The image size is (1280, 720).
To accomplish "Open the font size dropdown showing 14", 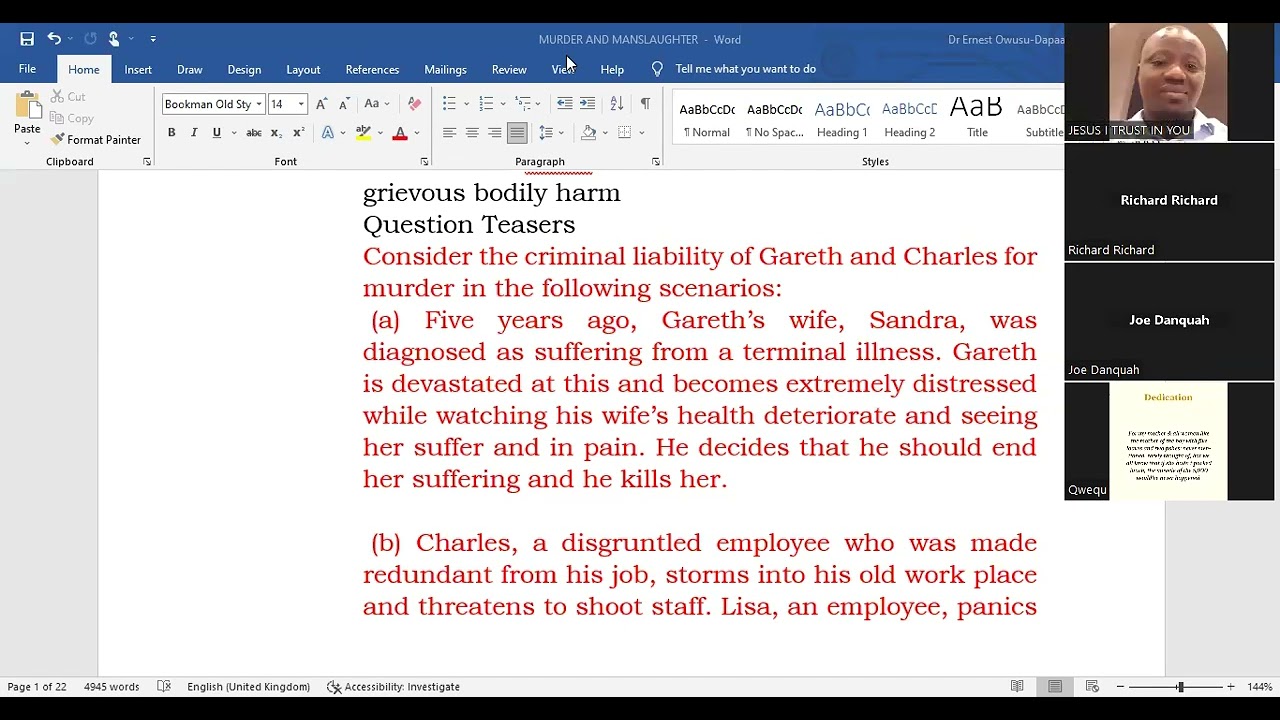I will (x=300, y=104).
